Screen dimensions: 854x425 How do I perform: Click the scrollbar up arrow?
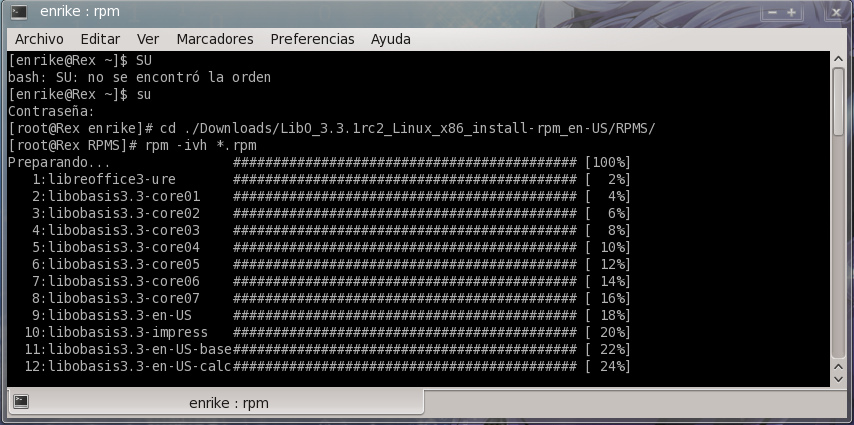coord(838,59)
